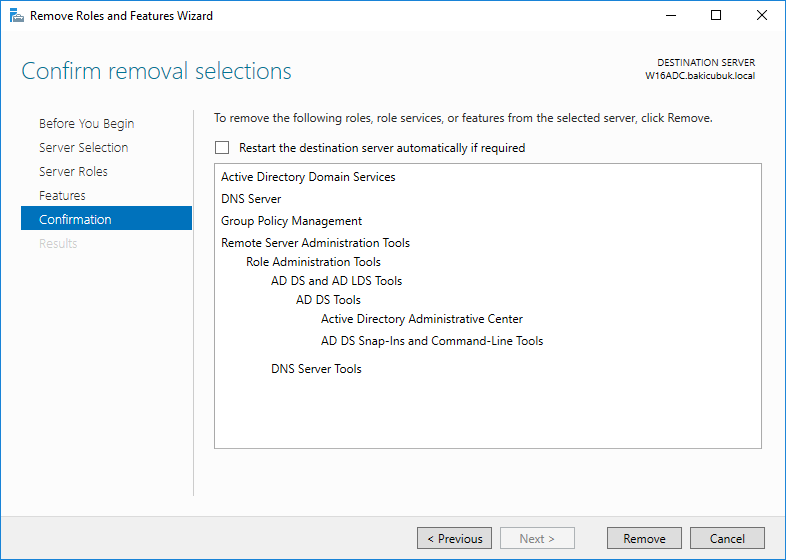Click the Cancel button

coord(727,538)
